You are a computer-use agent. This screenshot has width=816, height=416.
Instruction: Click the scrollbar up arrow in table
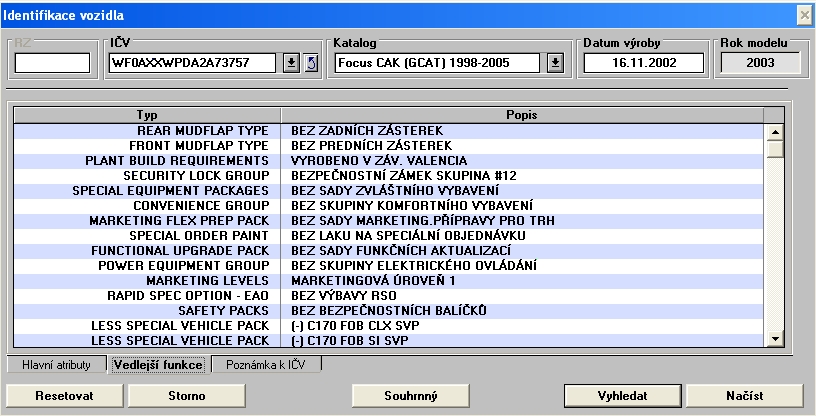pos(774,131)
